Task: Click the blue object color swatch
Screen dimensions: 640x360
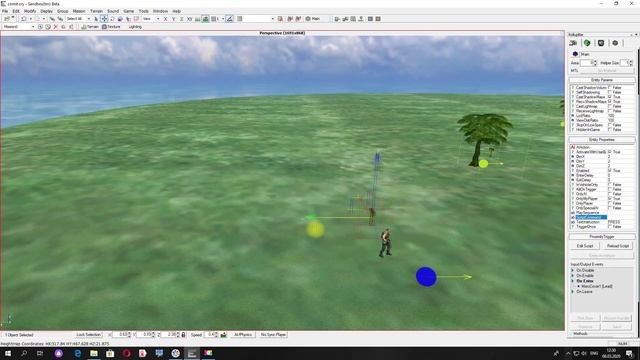Action: [x=575, y=54]
